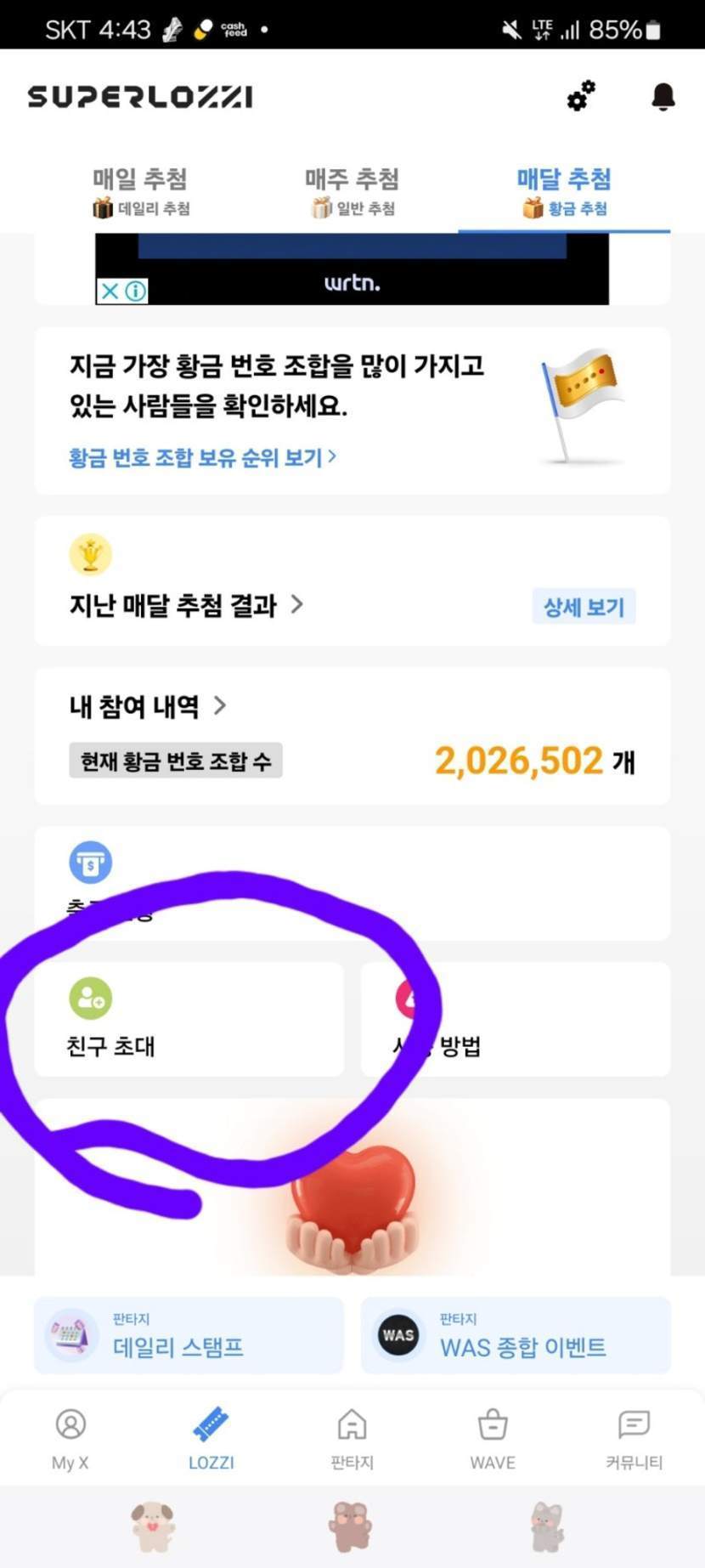Screen dimensions: 705x1568
Task: Switch to the 매주 추첨 tab
Action: [352, 191]
